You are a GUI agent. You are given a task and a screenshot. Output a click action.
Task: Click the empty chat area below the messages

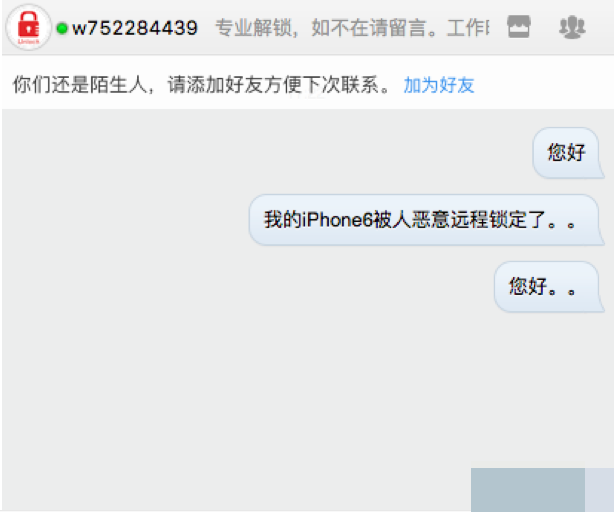[x=235, y=391]
